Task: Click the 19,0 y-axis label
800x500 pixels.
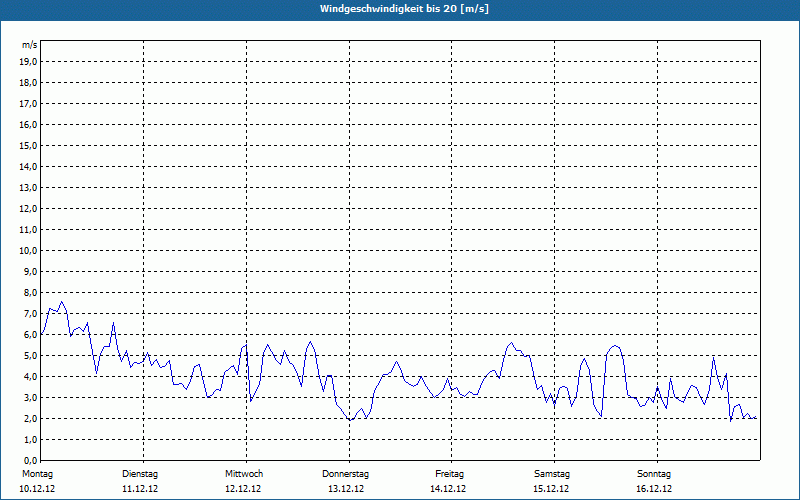Action: [x=28, y=62]
